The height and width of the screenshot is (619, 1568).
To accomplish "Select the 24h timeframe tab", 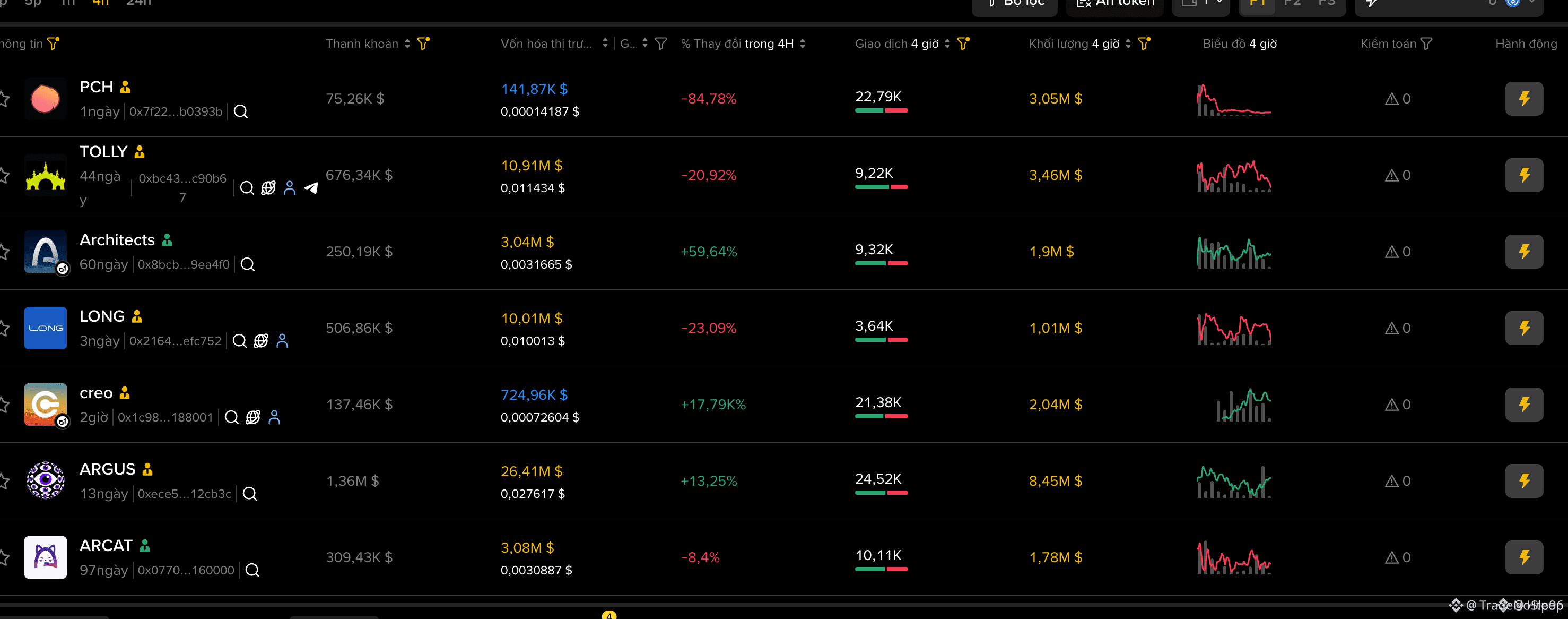I will (x=139, y=3).
